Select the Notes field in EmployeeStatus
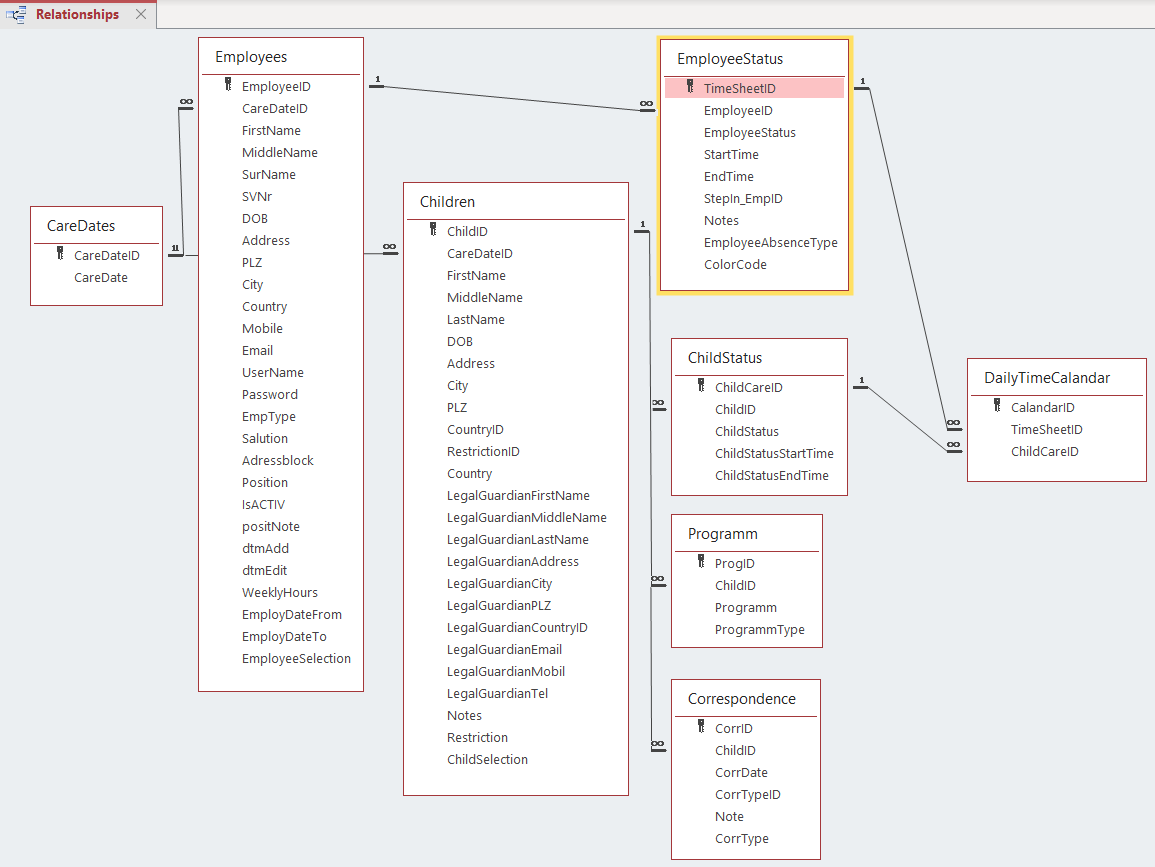 click(x=721, y=220)
